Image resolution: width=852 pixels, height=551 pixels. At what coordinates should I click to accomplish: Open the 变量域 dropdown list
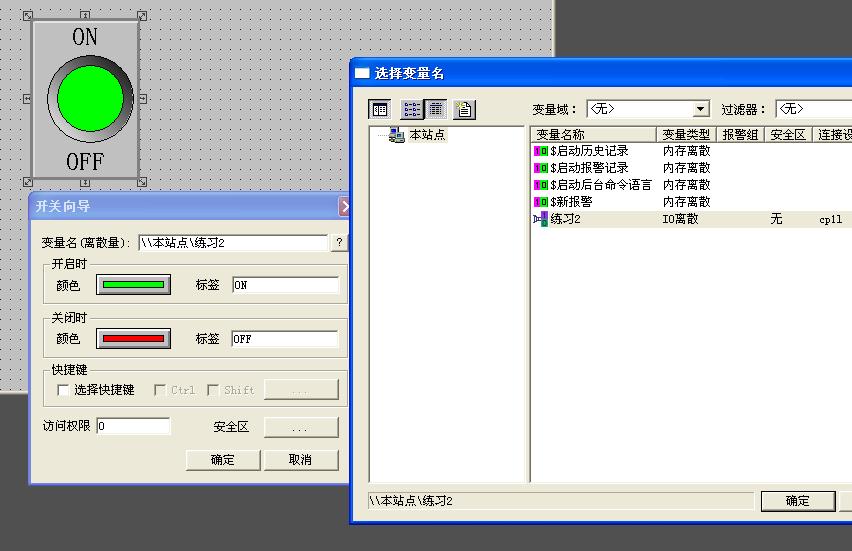click(x=701, y=109)
